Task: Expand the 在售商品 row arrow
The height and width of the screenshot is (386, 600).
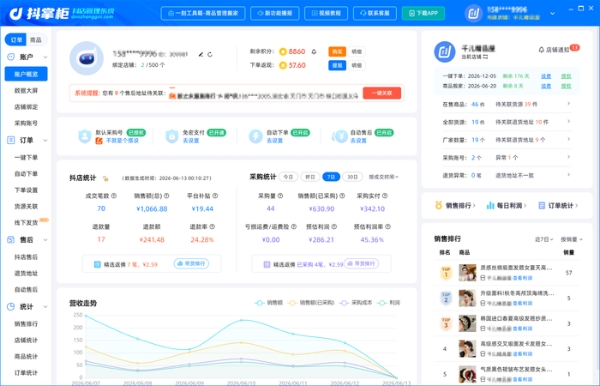Action: 569,104
